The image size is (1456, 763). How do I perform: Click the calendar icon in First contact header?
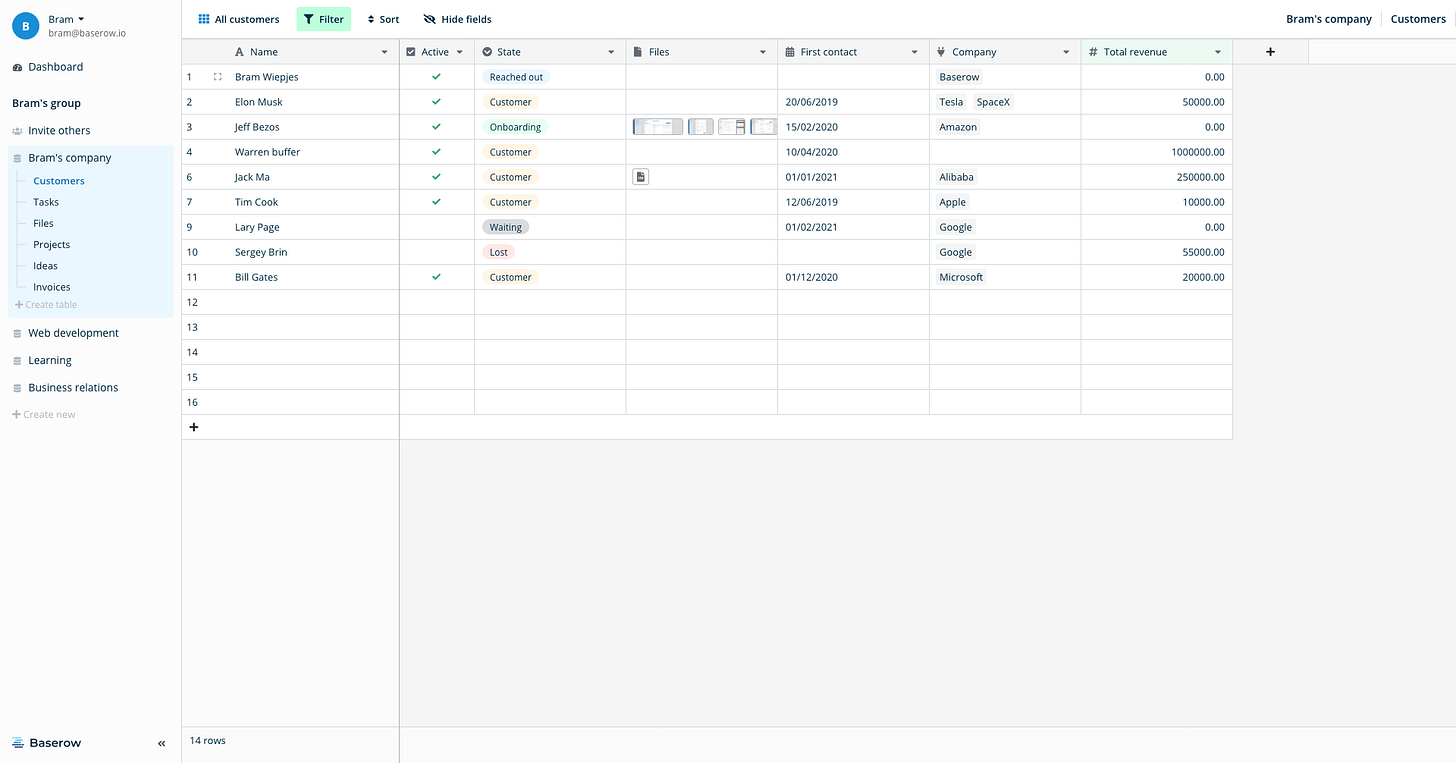(790, 52)
